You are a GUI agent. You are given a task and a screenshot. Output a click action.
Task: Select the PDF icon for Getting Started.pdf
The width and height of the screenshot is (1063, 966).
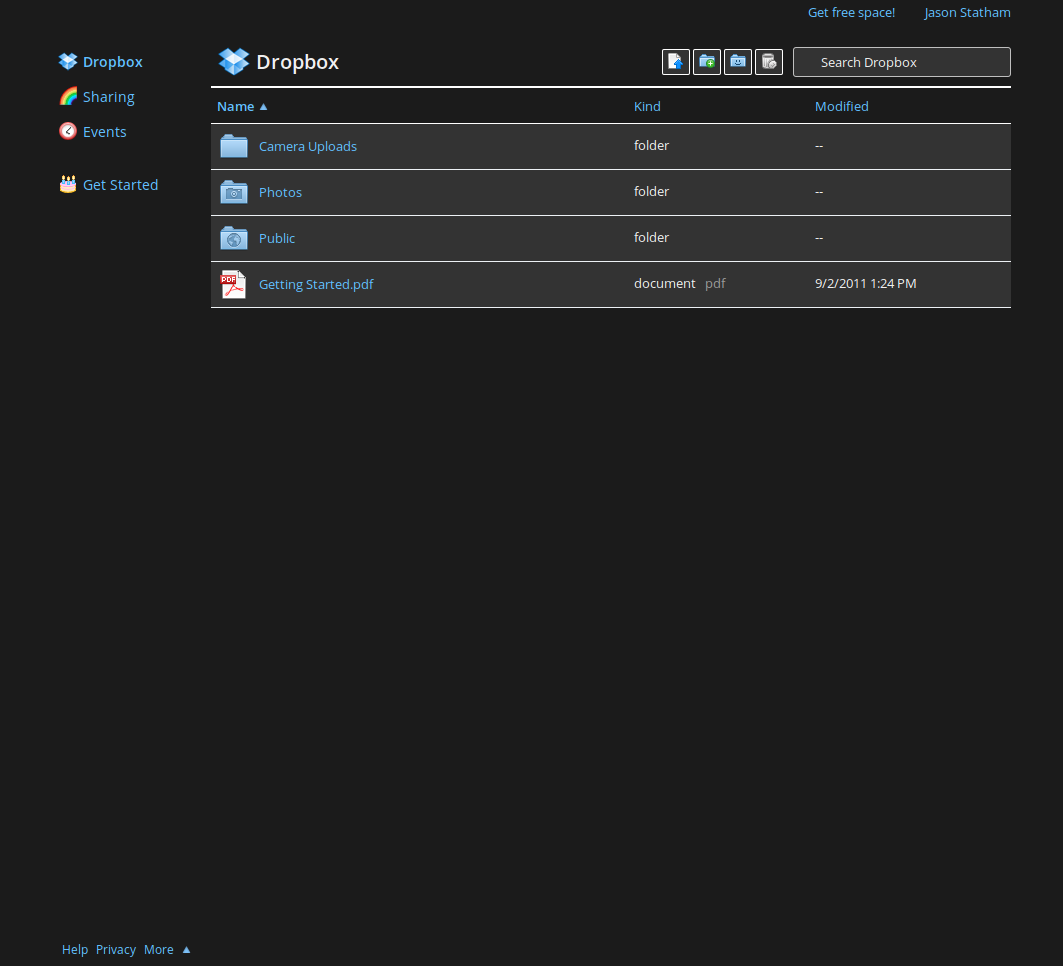[x=233, y=284]
